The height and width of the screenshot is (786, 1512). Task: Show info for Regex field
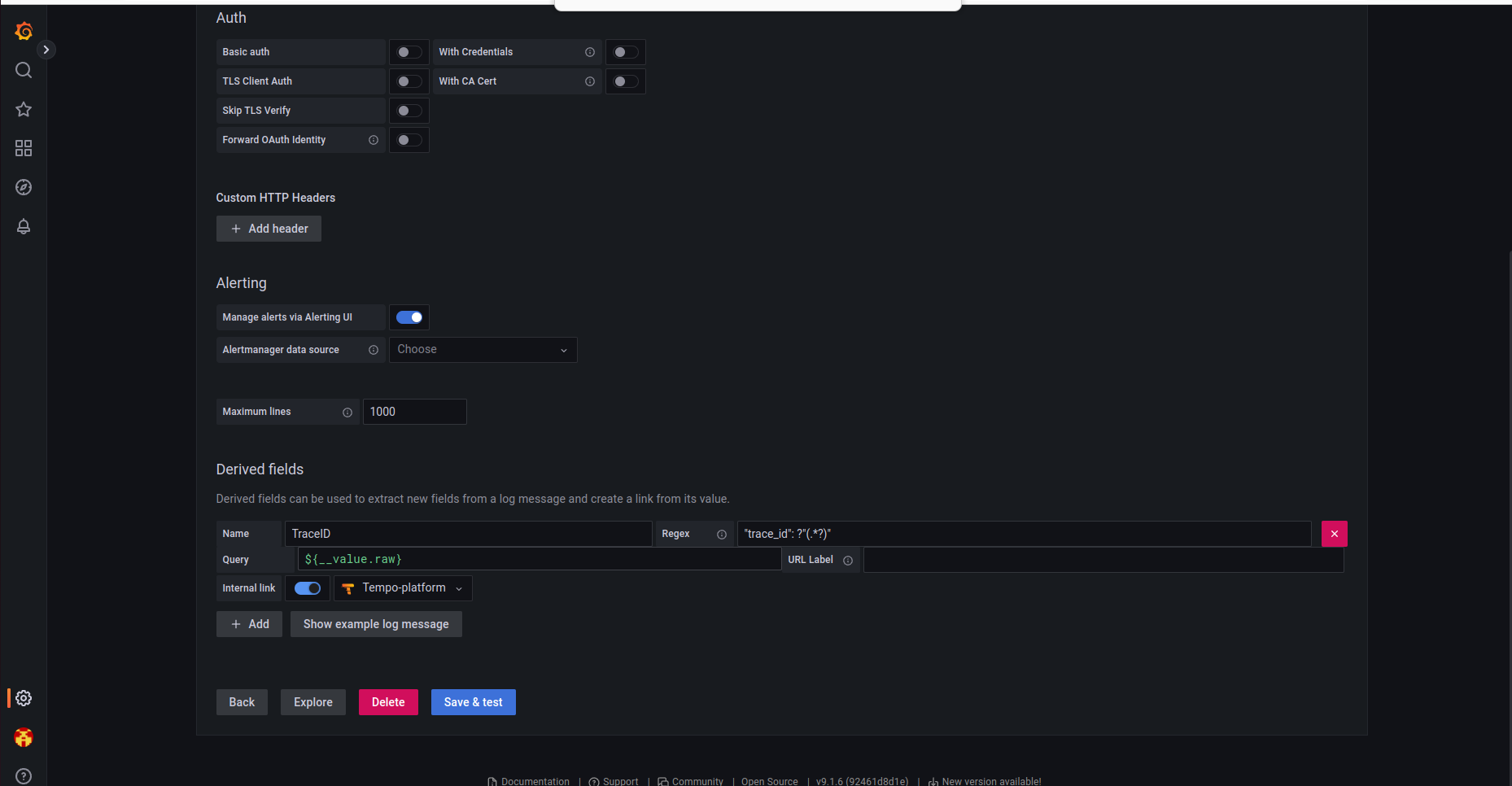click(x=722, y=535)
